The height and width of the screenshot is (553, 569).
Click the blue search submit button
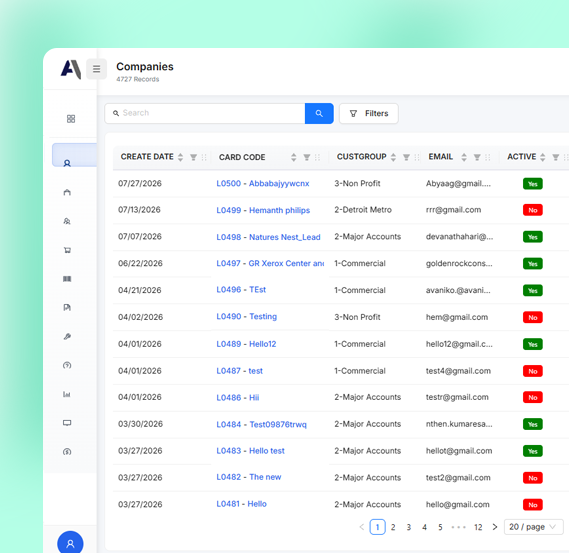319,113
